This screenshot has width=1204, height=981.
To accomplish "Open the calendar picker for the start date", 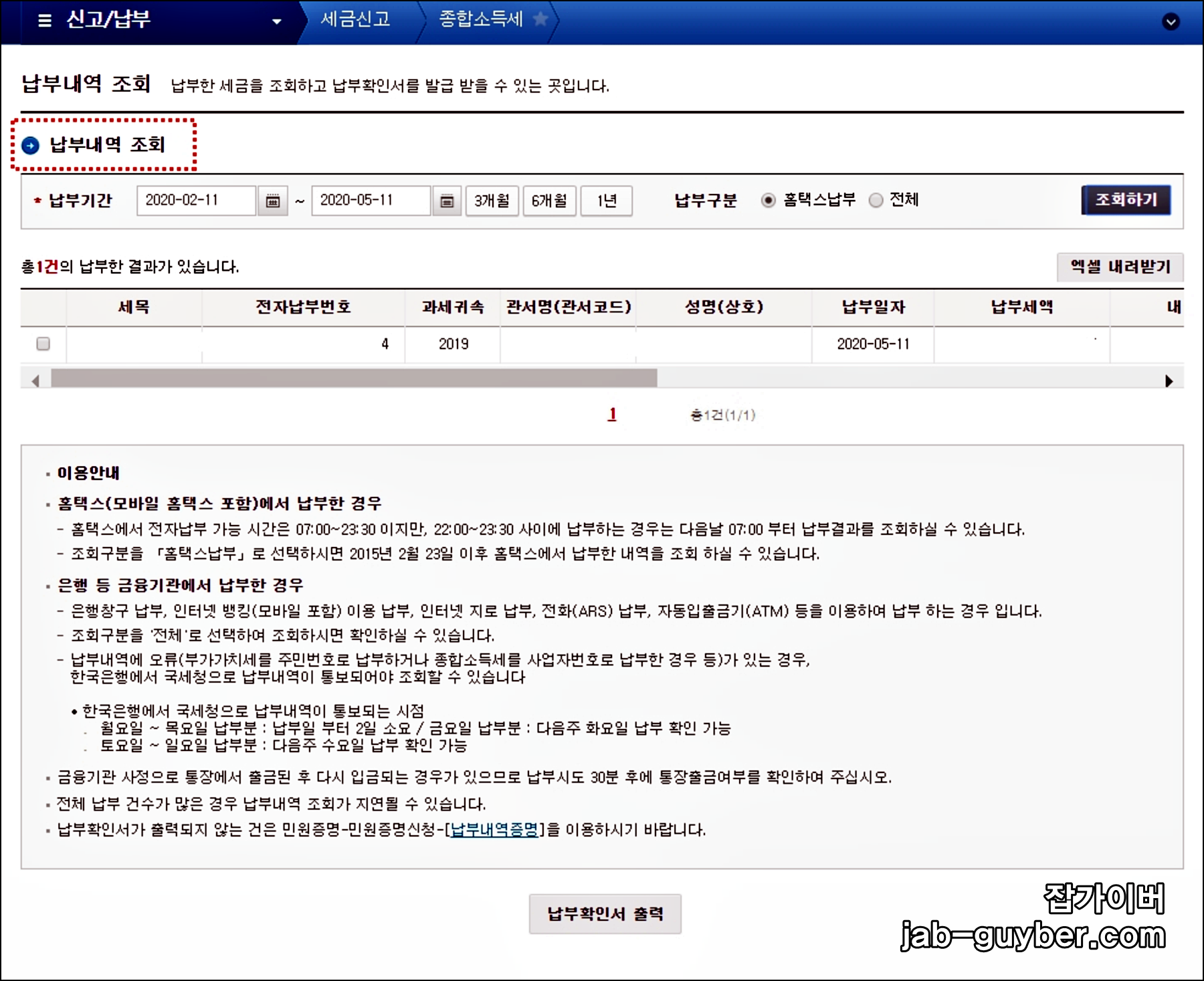I will pyautogui.click(x=274, y=201).
